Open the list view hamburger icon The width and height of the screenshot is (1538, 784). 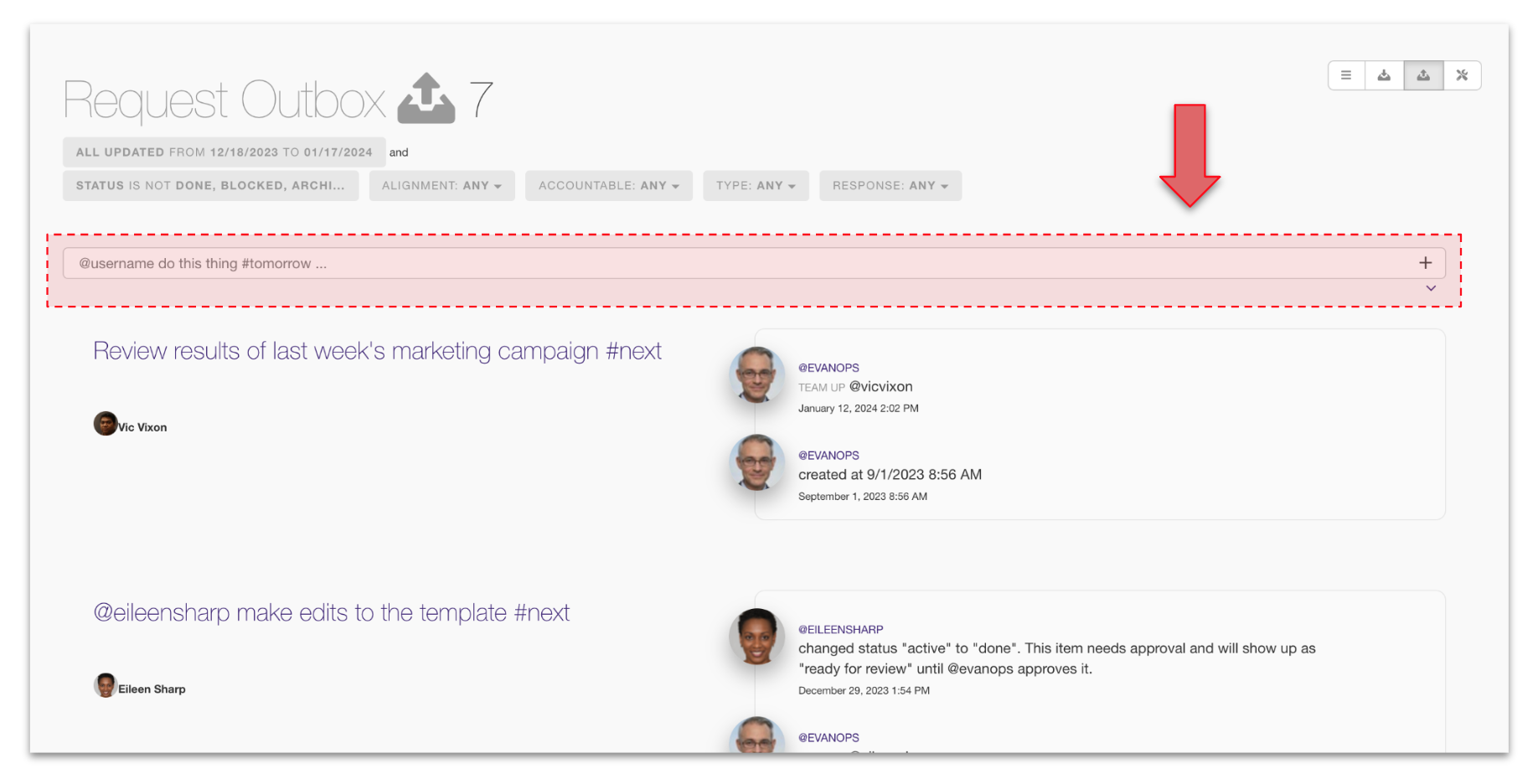[x=1345, y=75]
